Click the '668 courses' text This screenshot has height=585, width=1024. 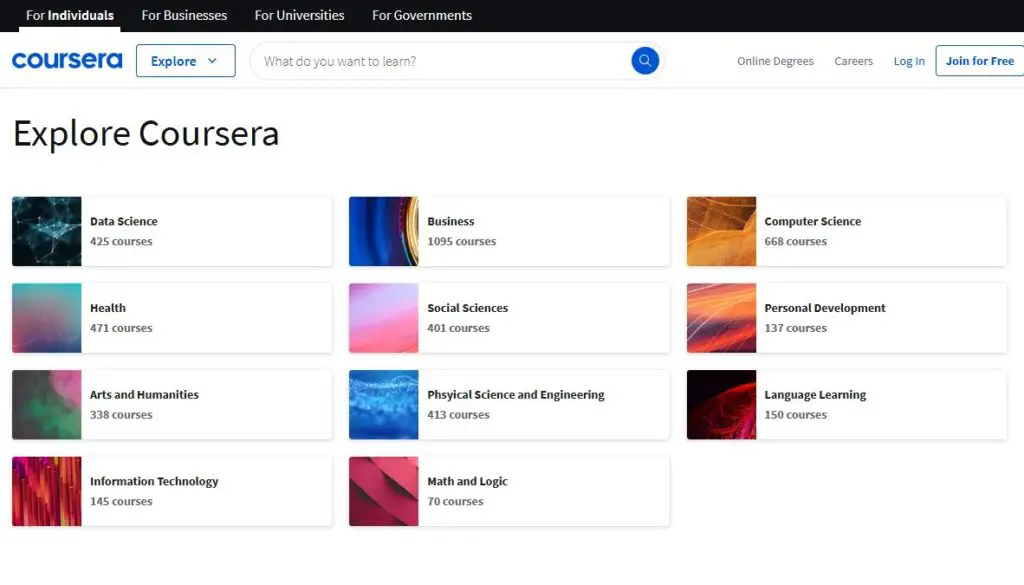pyautogui.click(x=795, y=241)
